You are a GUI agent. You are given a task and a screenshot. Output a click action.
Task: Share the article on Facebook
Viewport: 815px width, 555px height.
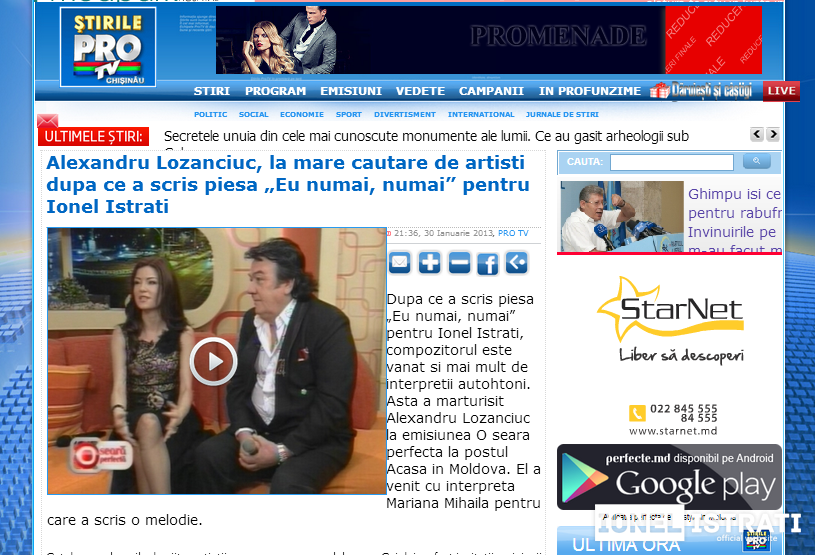pyautogui.click(x=487, y=263)
